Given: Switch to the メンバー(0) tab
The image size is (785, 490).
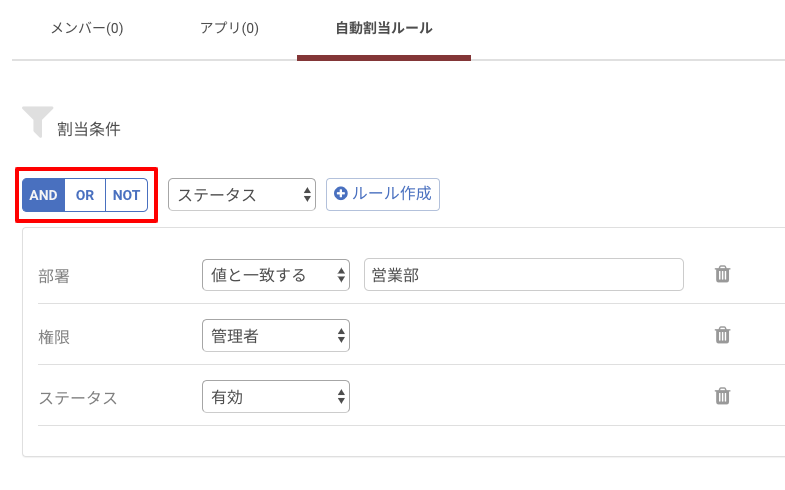Looking at the screenshot, I should pos(87,28).
